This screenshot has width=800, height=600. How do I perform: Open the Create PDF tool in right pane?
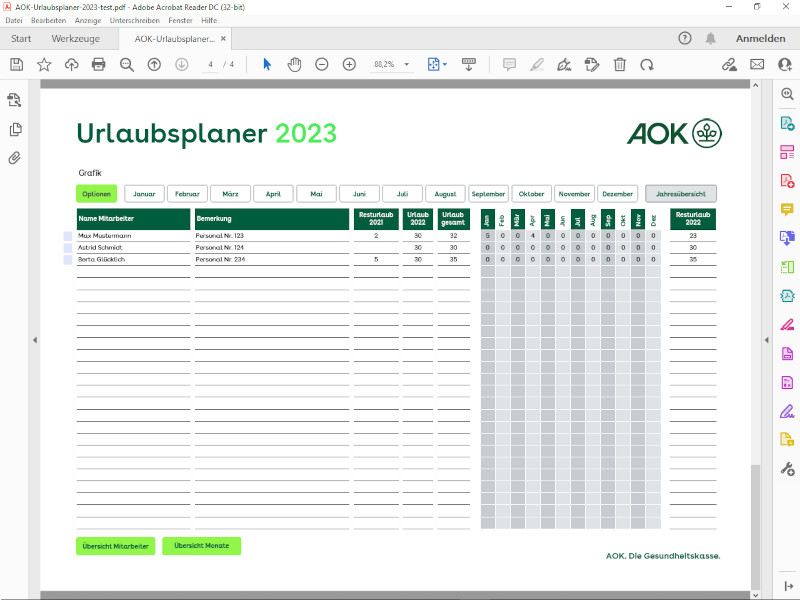[787, 181]
